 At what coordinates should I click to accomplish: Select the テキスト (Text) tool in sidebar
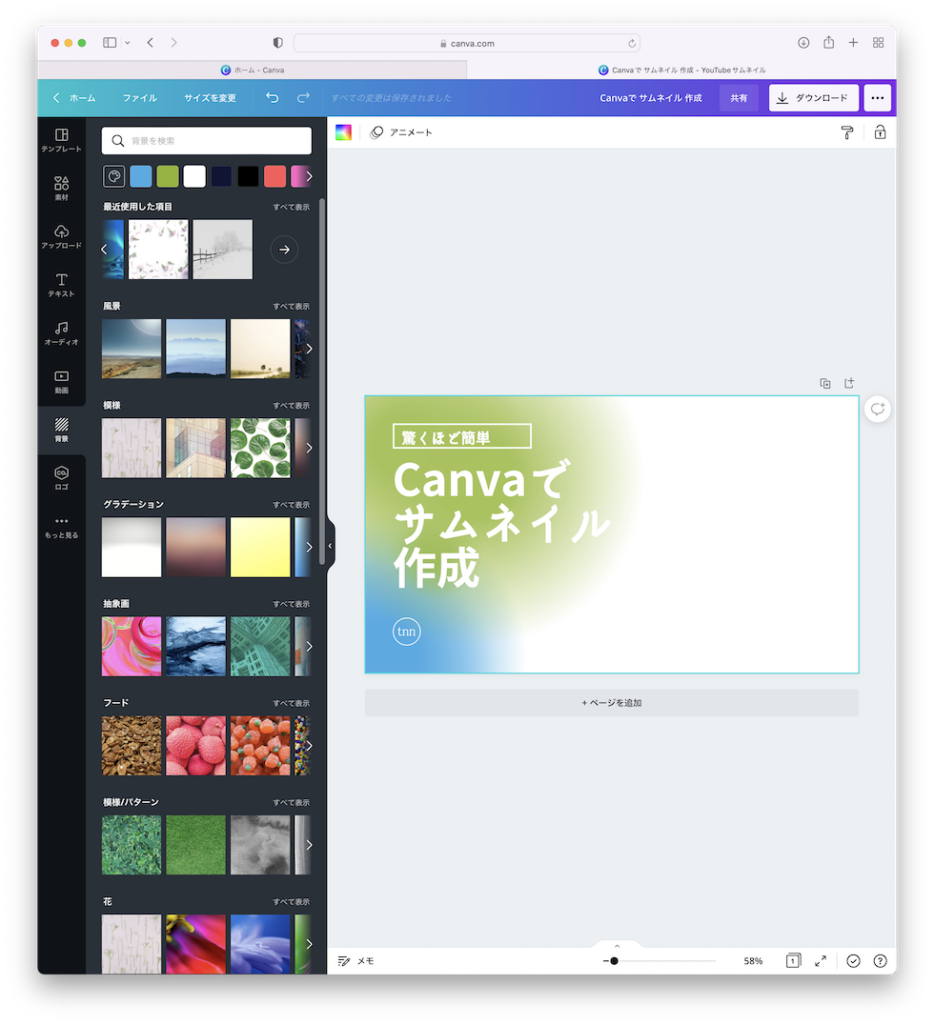point(61,285)
